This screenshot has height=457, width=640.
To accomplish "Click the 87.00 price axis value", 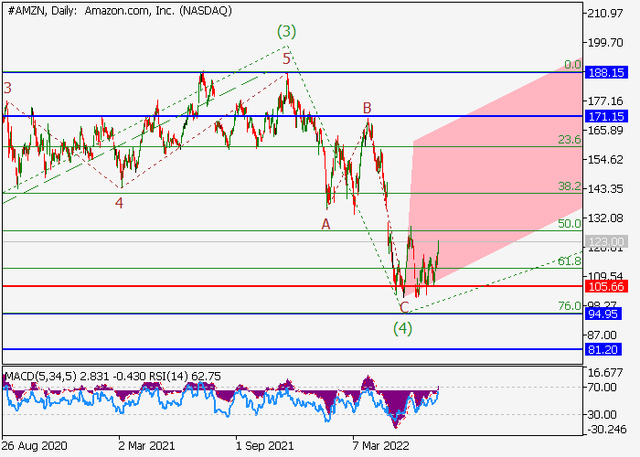I will click(x=602, y=335).
